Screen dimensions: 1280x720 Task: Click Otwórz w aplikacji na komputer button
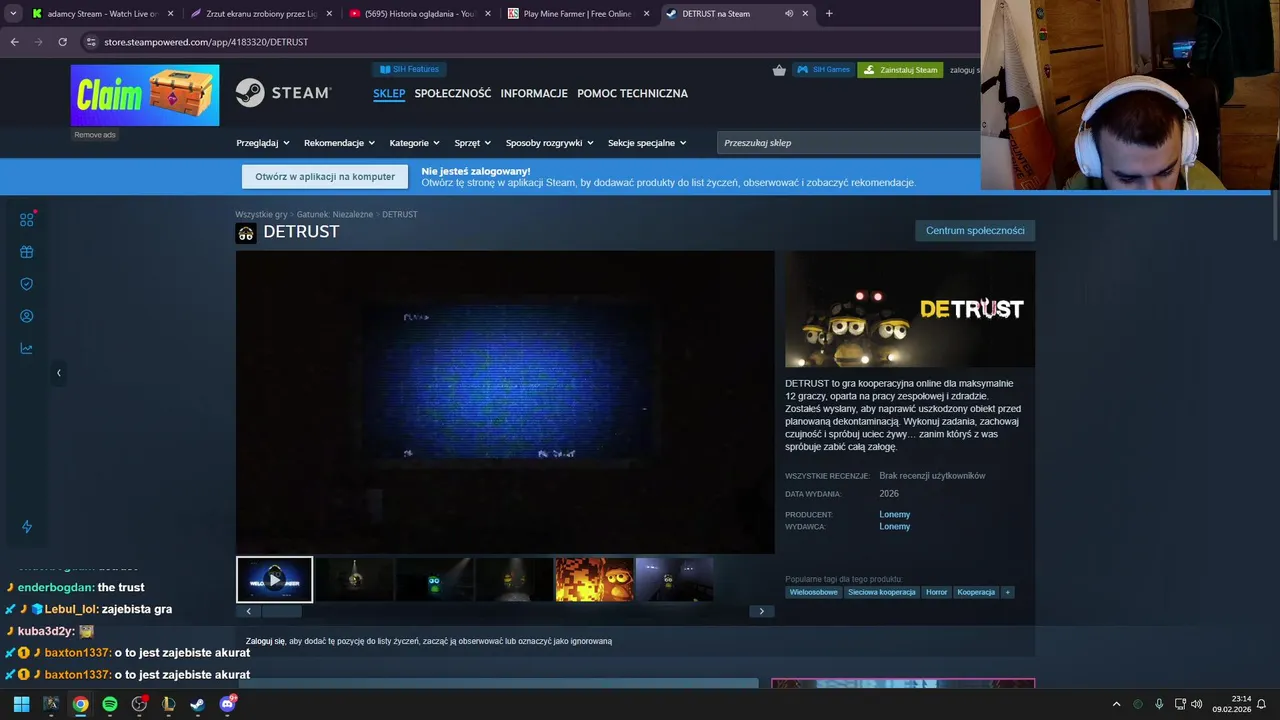pos(325,177)
